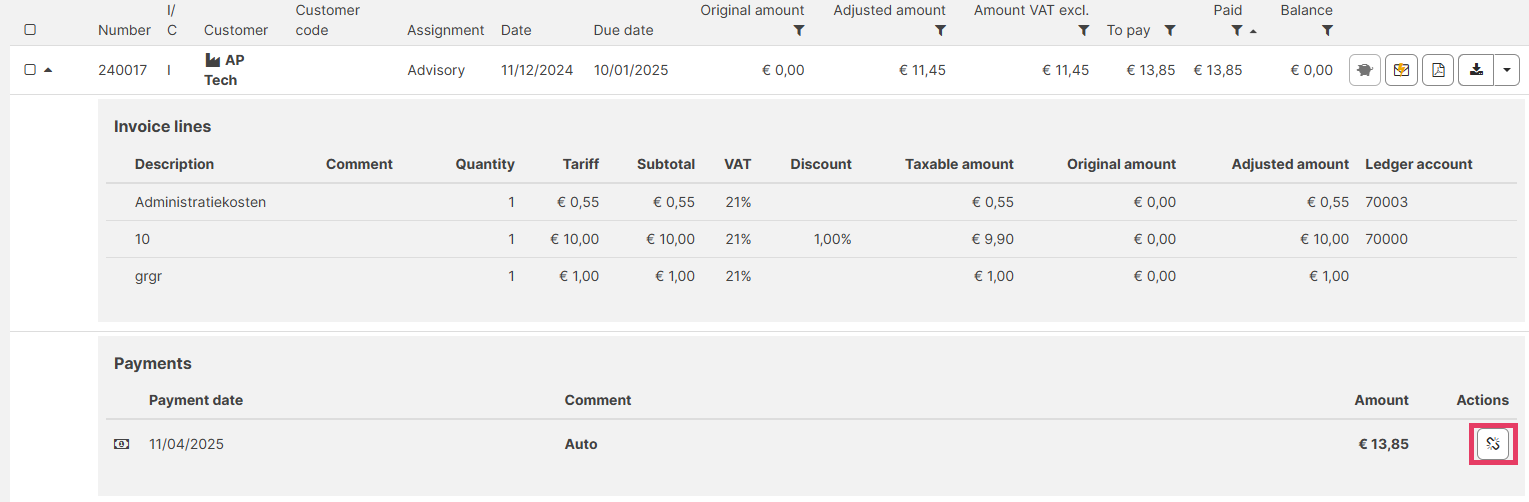Open the Balance column filter
Screen dimensions: 1529x502
point(1326,31)
